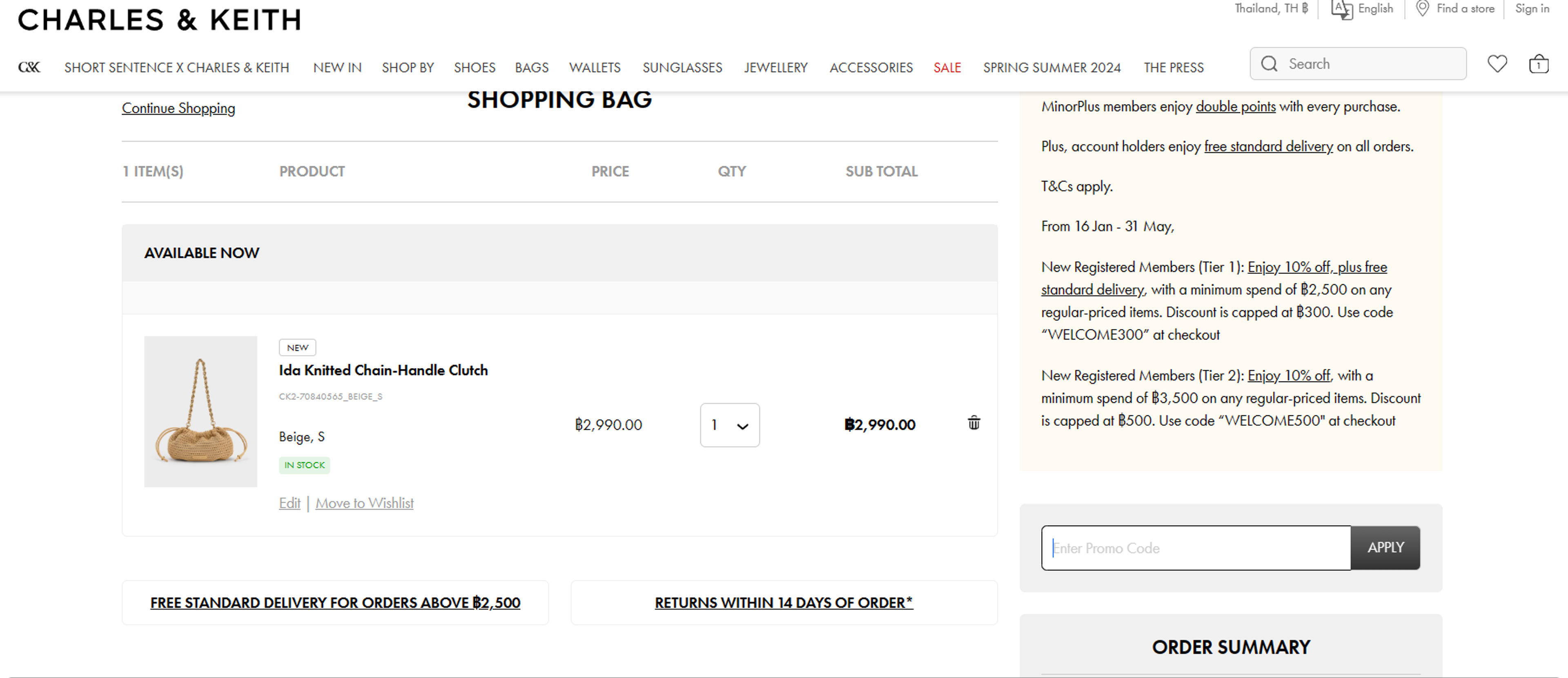Click the language translate icon
This screenshot has height=678, width=1568.
(1341, 9)
